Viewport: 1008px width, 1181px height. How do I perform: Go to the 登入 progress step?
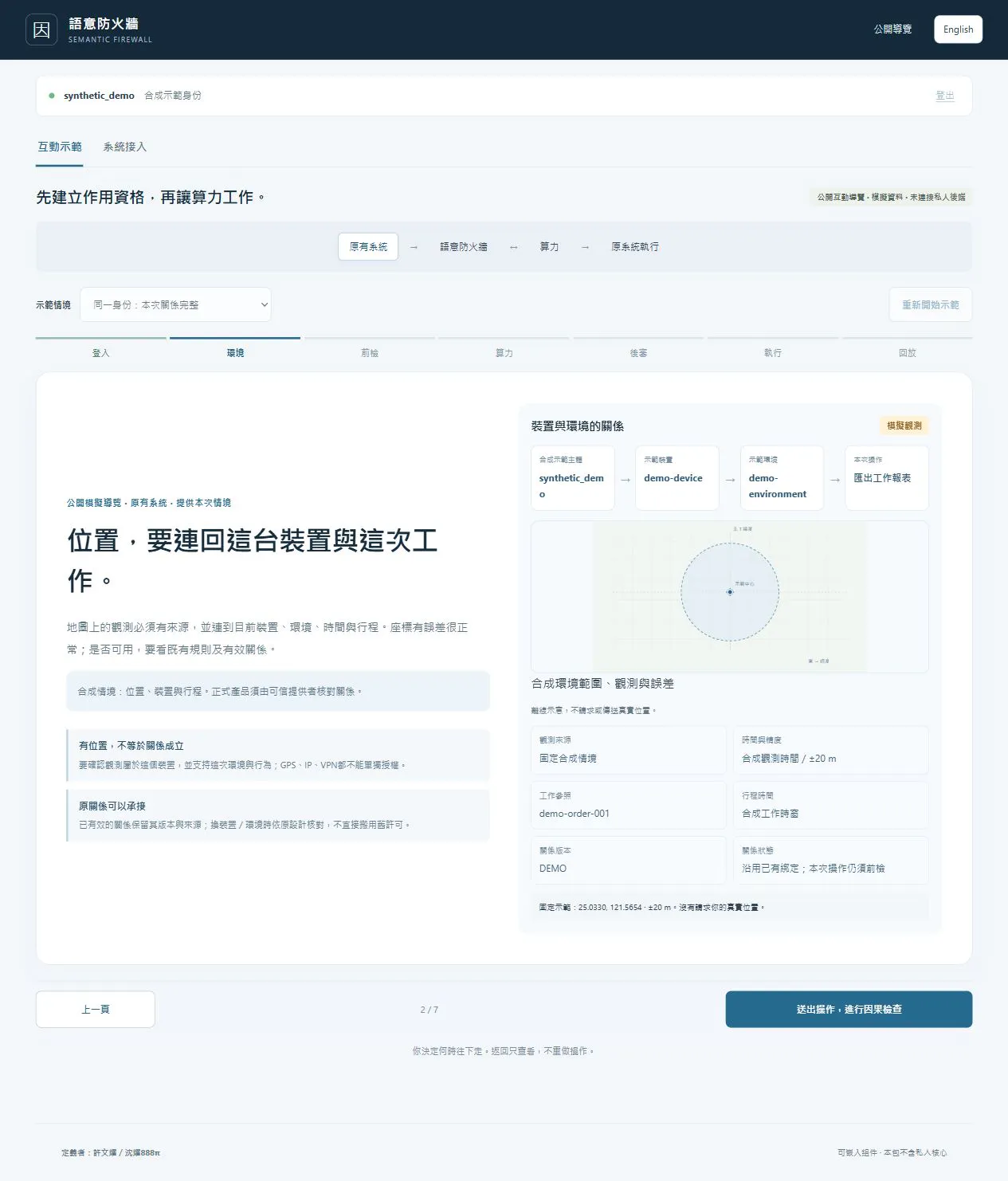(x=100, y=347)
